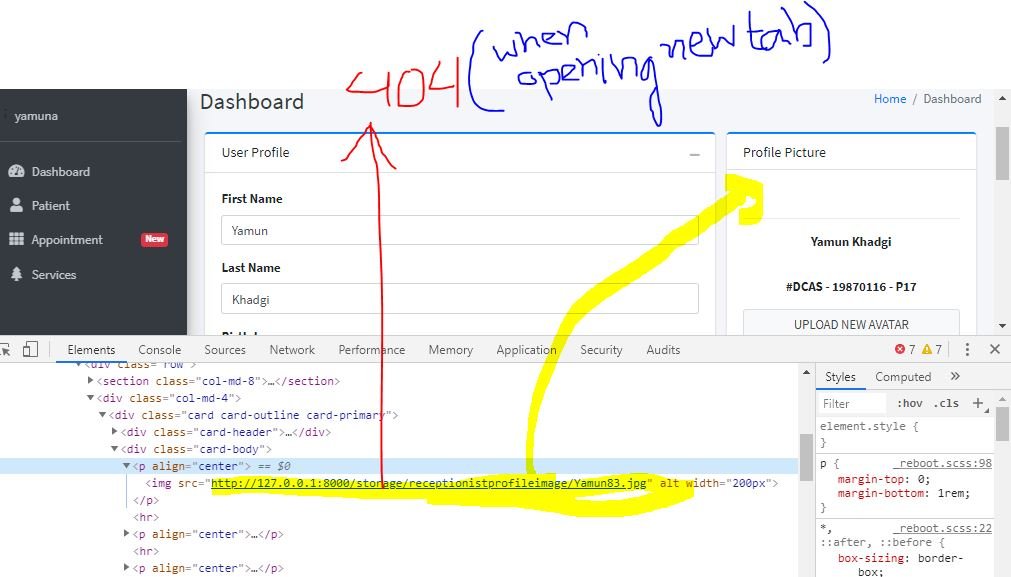Click the Appointment grid icon
The width and height of the screenshot is (1011, 577).
pos(16,239)
